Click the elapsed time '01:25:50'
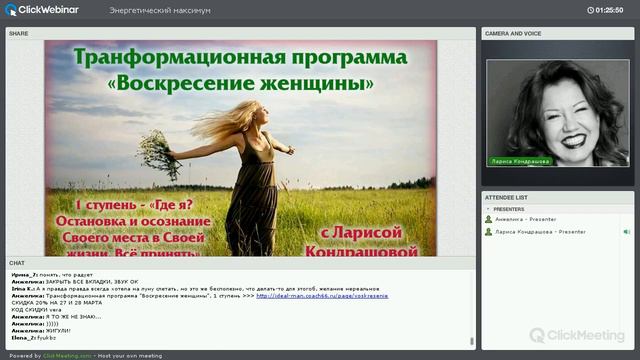640x360 pixels. click(609, 10)
